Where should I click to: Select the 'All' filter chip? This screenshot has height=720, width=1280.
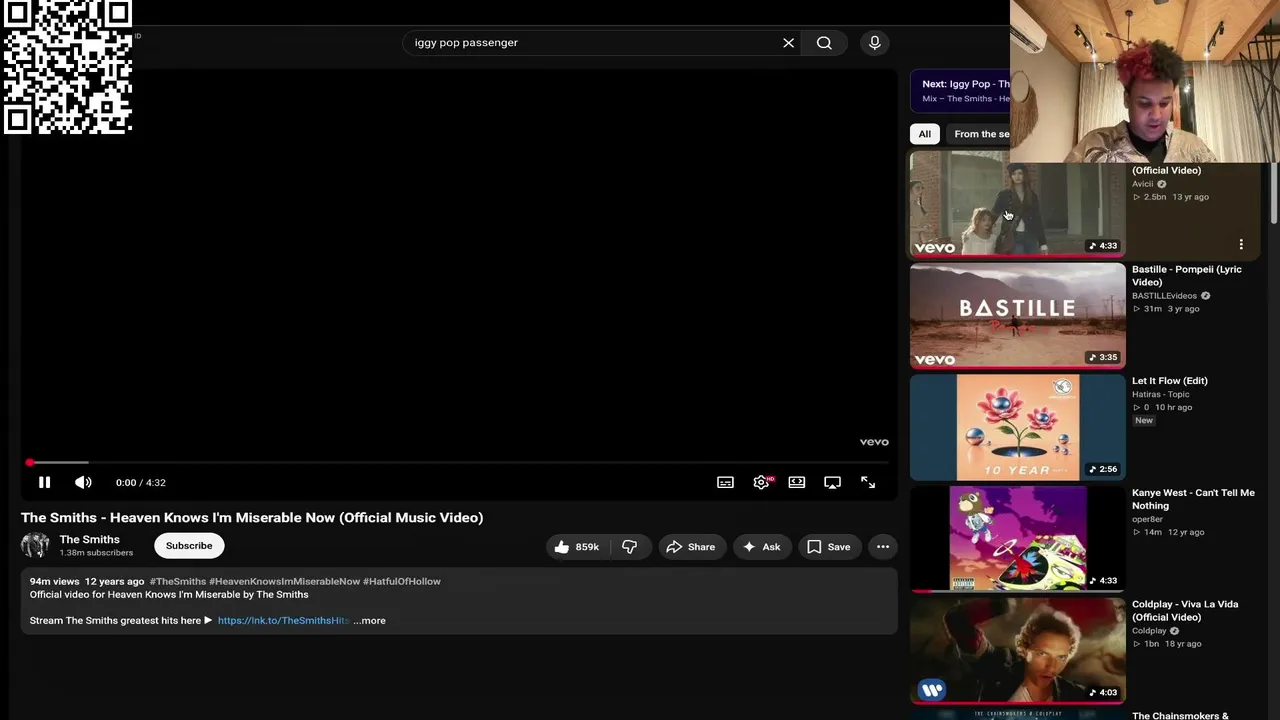pos(925,134)
